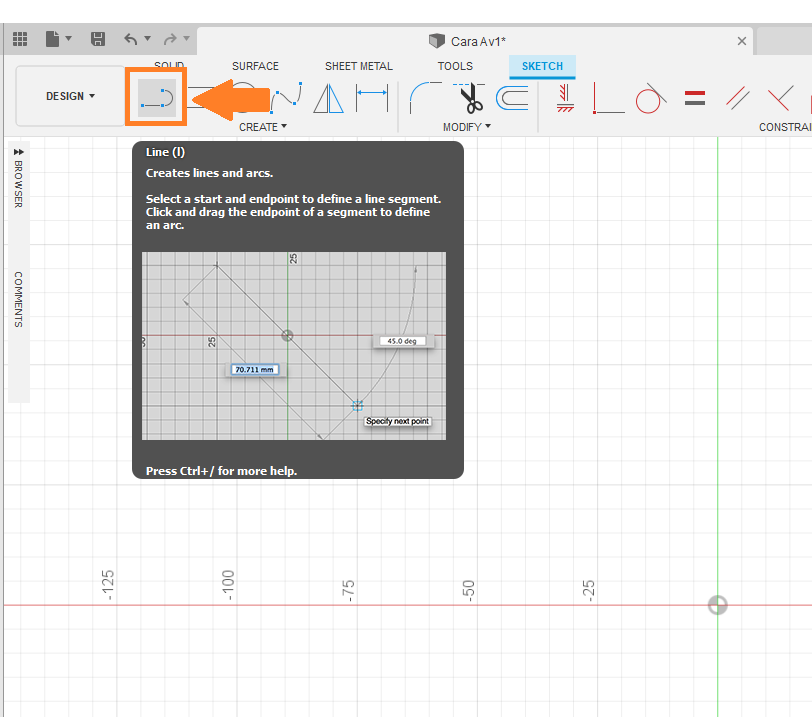812x717 pixels.
Task: Apply the Tangent constraint
Action: click(x=650, y=98)
